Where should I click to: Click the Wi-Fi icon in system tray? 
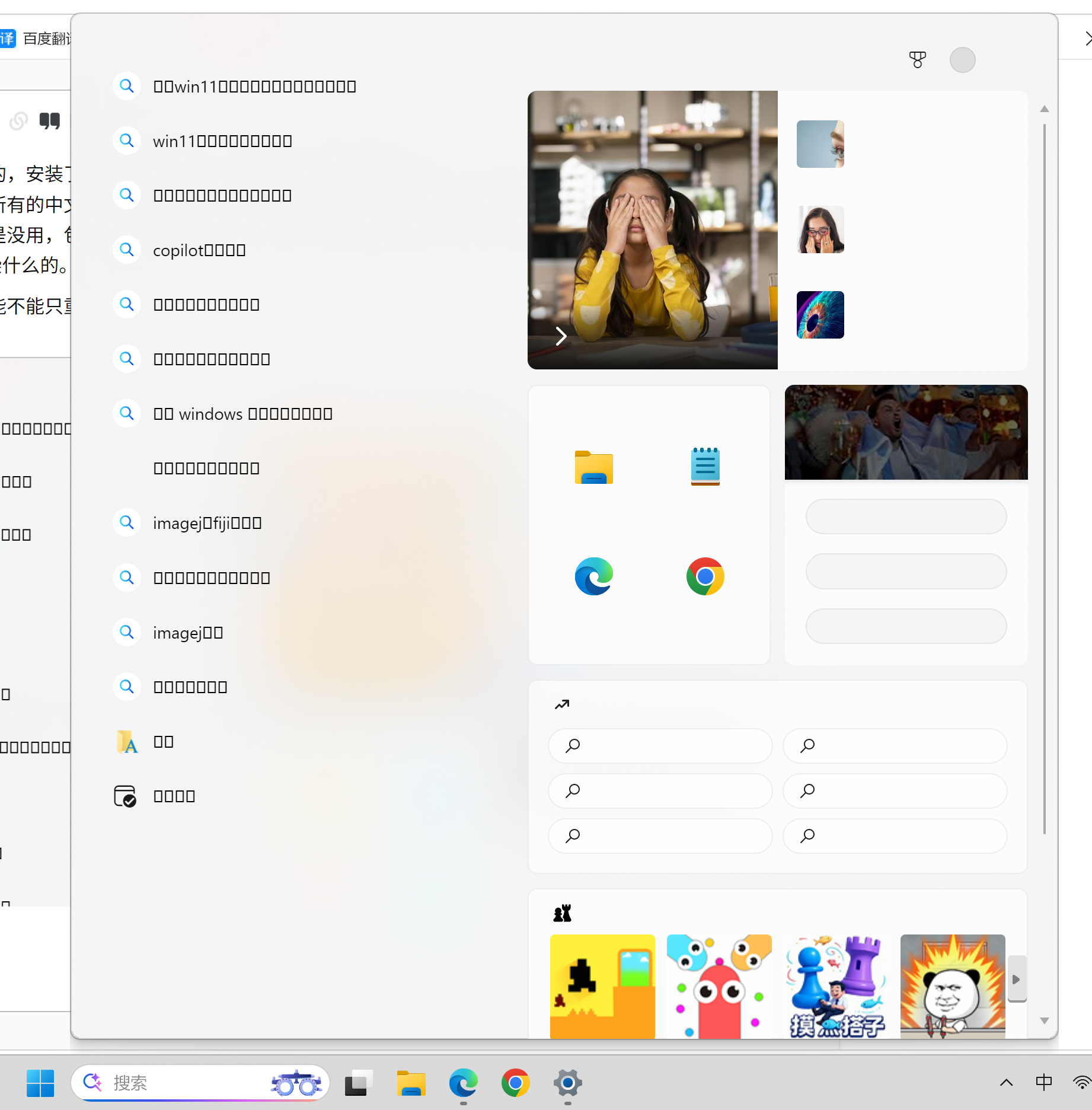point(1083,1083)
